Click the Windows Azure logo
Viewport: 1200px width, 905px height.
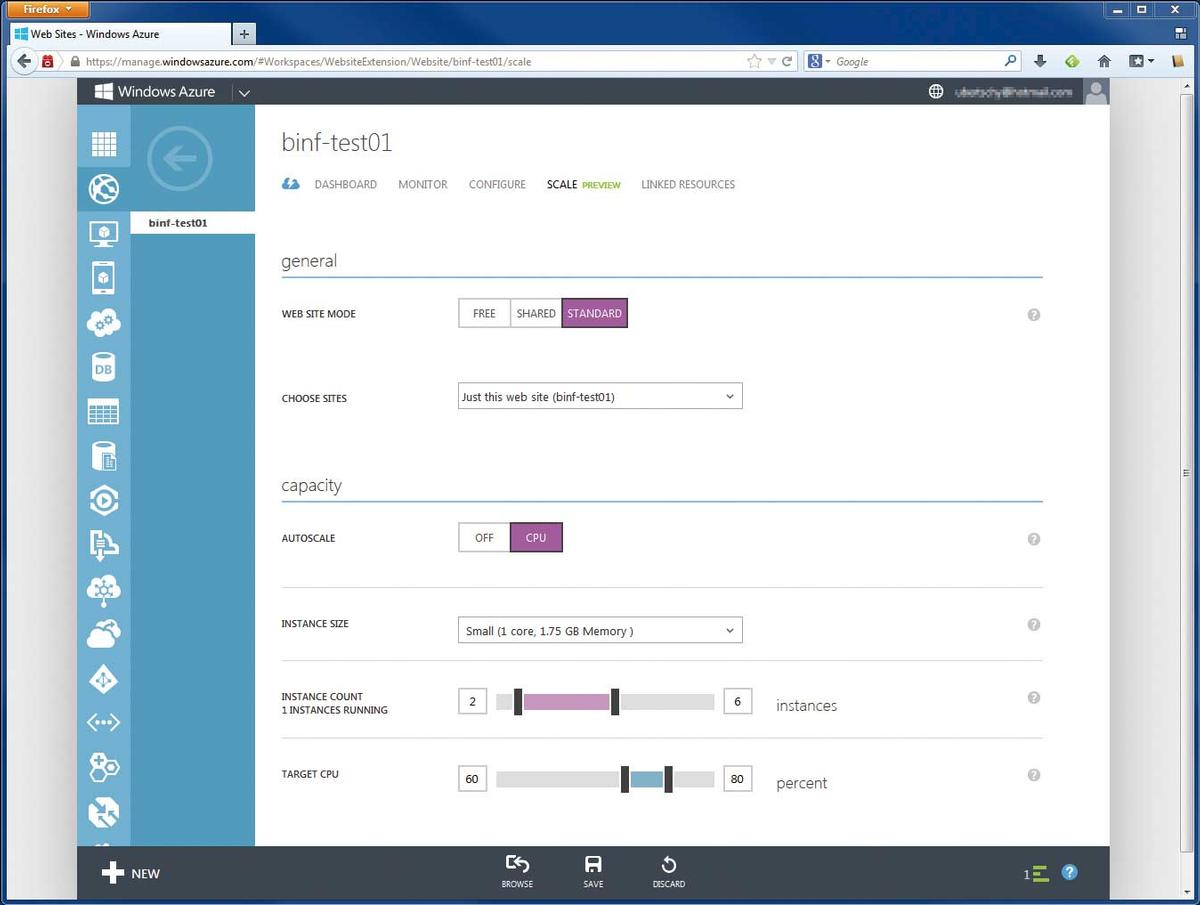click(x=155, y=92)
